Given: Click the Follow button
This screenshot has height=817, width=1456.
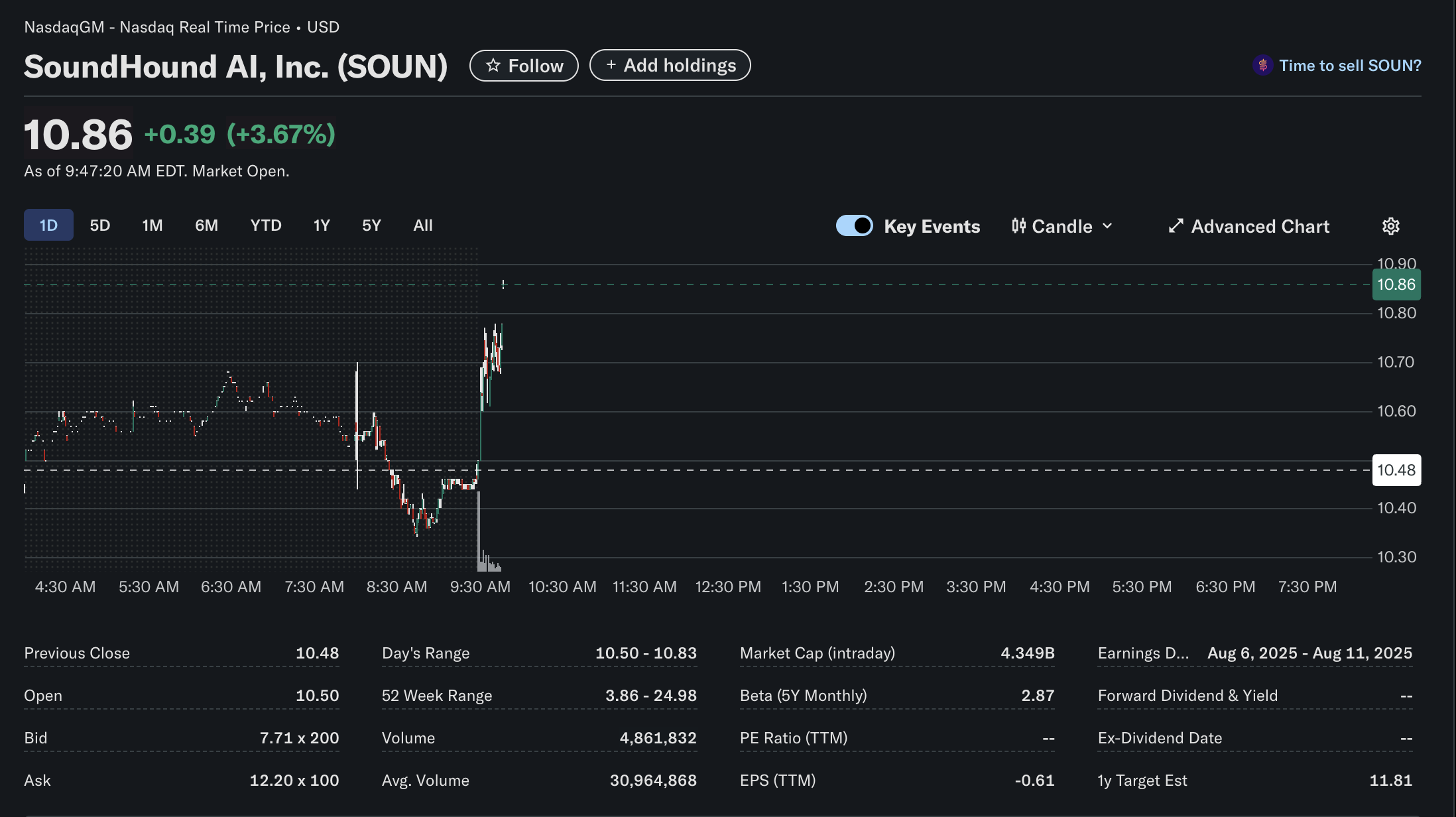Looking at the screenshot, I should pyautogui.click(x=524, y=66).
